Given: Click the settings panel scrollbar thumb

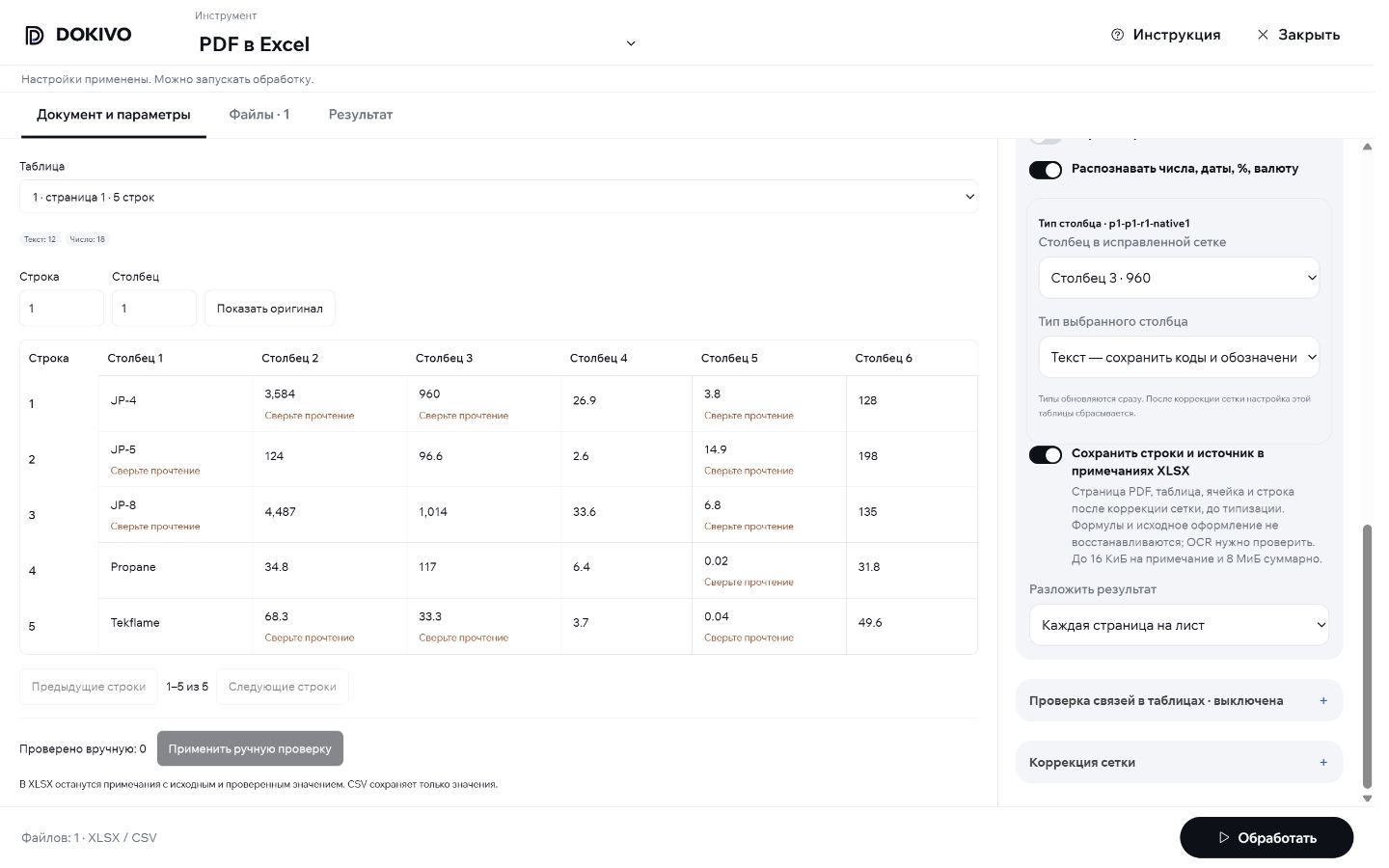Looking at the screenshot, I should [x=1367, y=656].
